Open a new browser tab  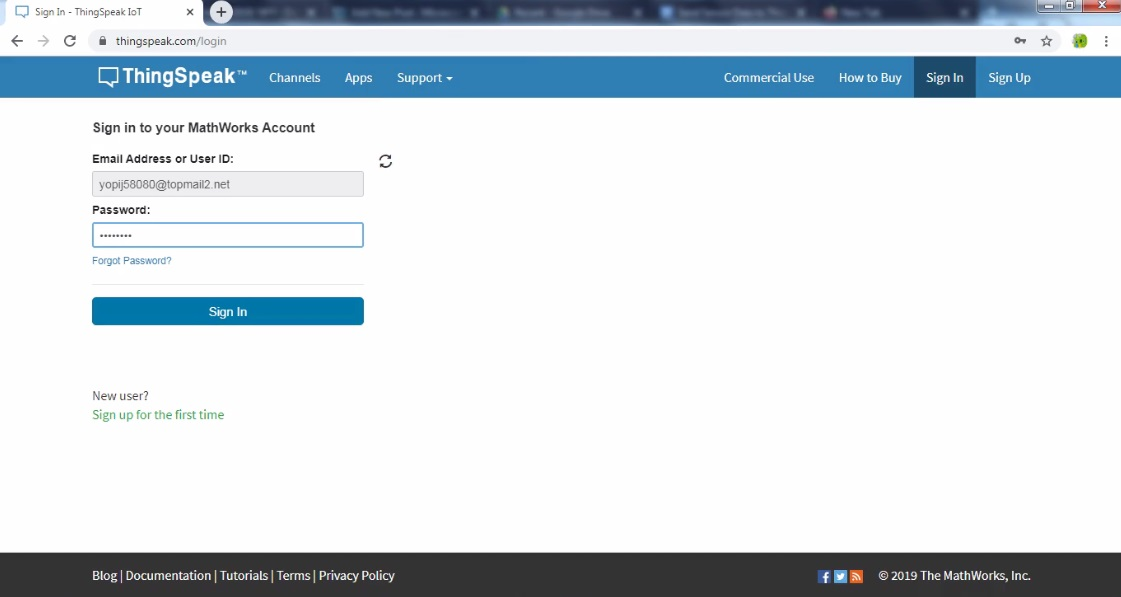(x=221, y=12)
